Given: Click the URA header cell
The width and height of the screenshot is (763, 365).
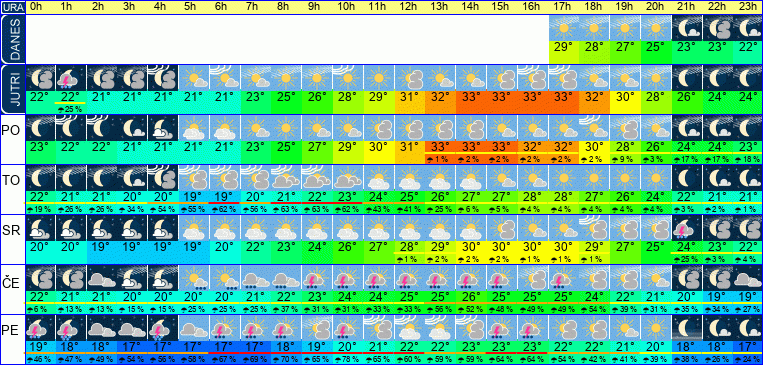Looking at the screenshot, I should (13, 7).
